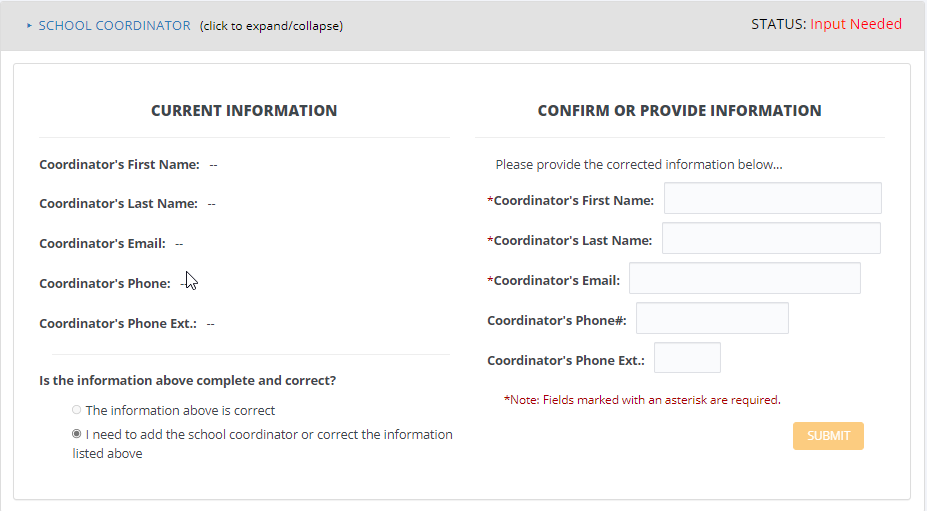Select the "I need to add the school coordinator" radio

(x=77, y=435)
